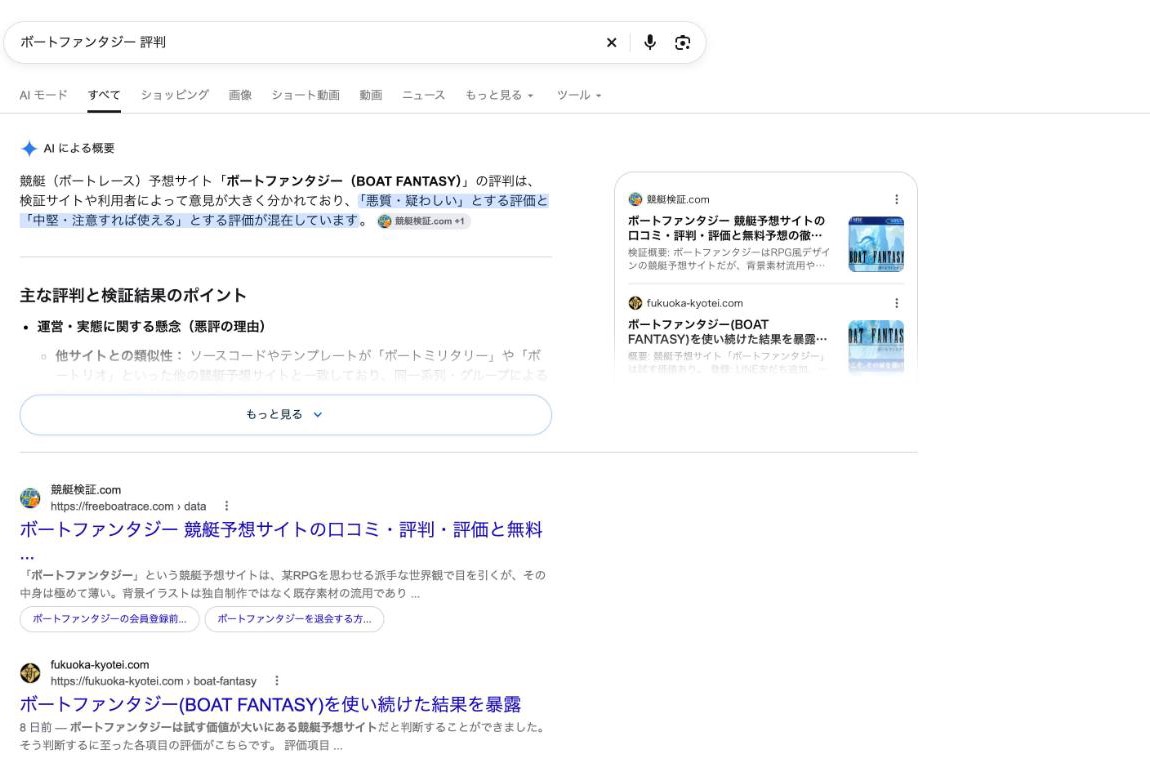
Task: Open result ボートファンタジー 競艇予想サイトの口コミ・評判
Action: [x=281, y=530]
